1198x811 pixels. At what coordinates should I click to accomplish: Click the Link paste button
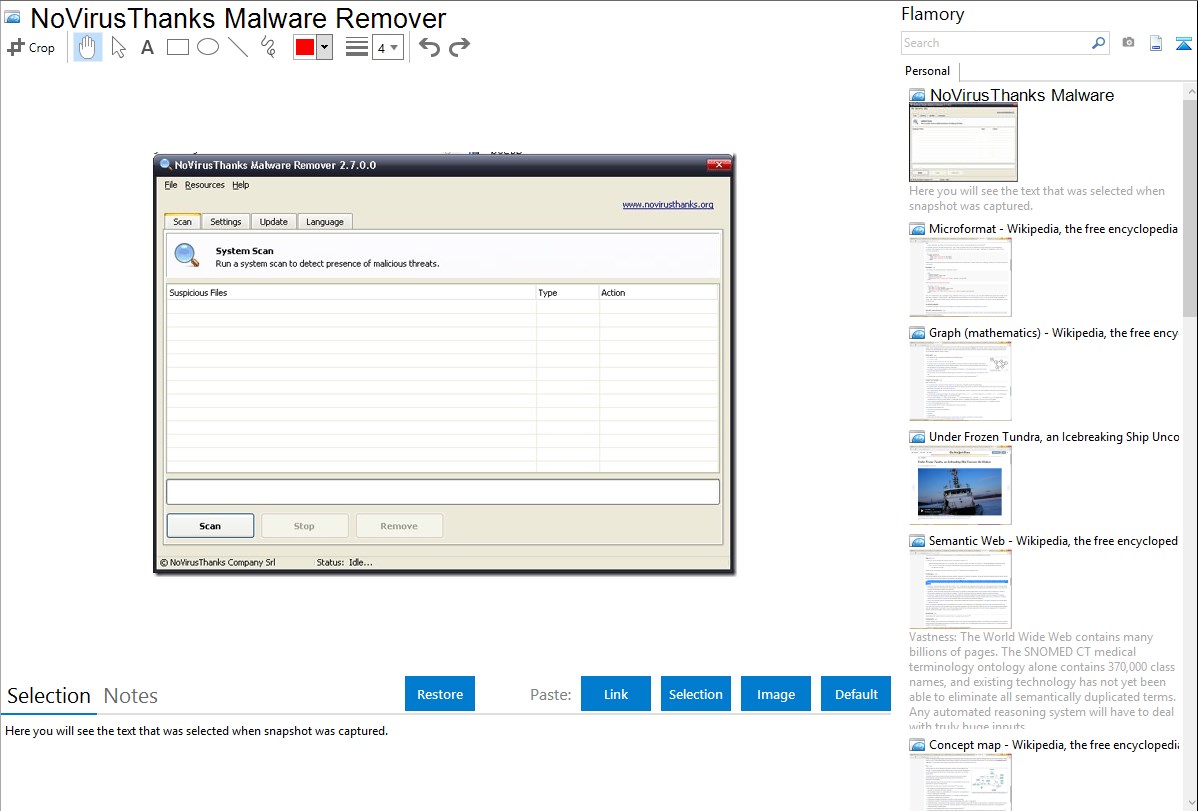point(616,694)
